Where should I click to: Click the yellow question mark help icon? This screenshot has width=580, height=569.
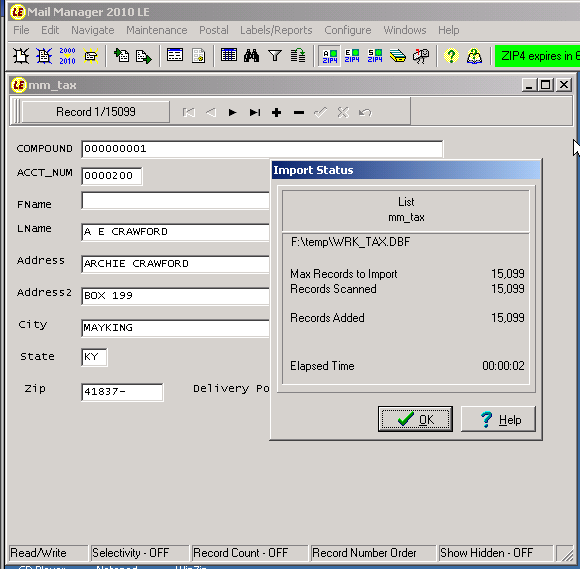pyautogui.click(x=451, y=56)
